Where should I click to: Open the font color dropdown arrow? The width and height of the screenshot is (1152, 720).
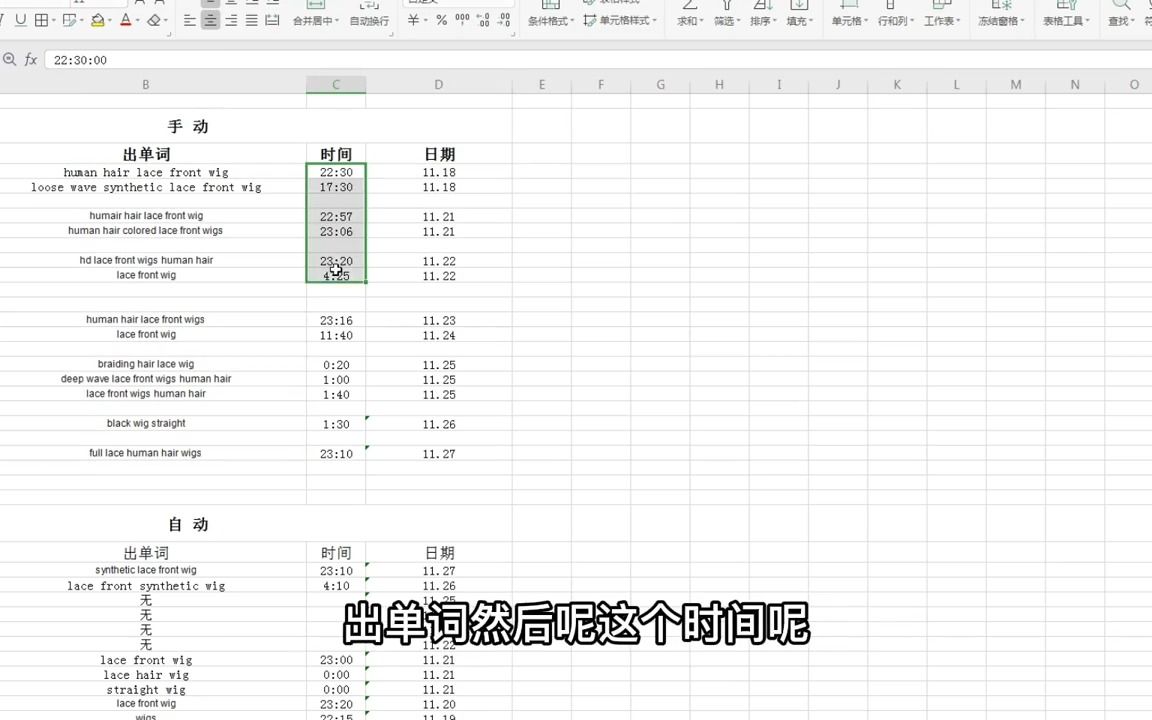[138, 21]
